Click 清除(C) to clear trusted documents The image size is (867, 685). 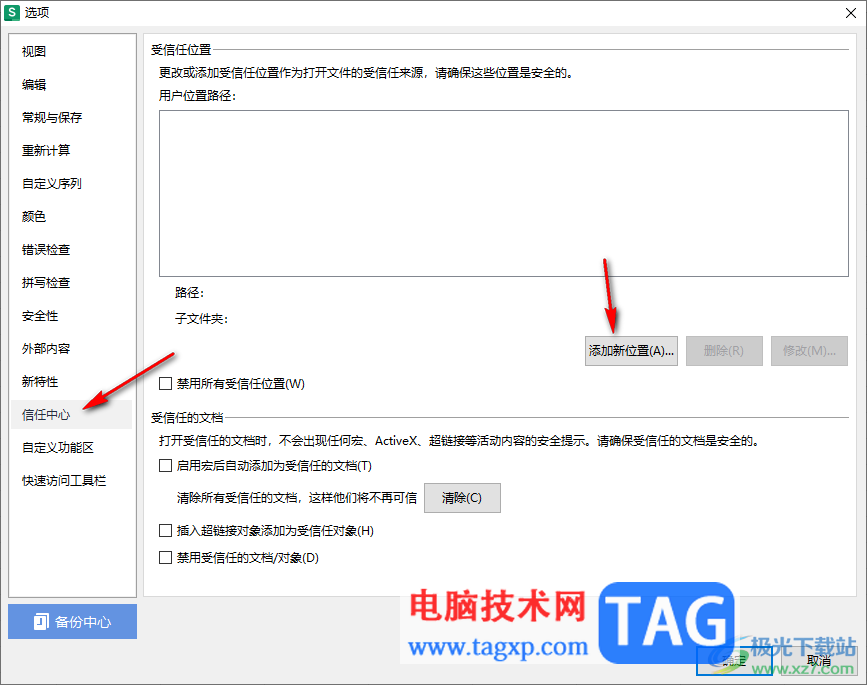(x=462, y=498)
